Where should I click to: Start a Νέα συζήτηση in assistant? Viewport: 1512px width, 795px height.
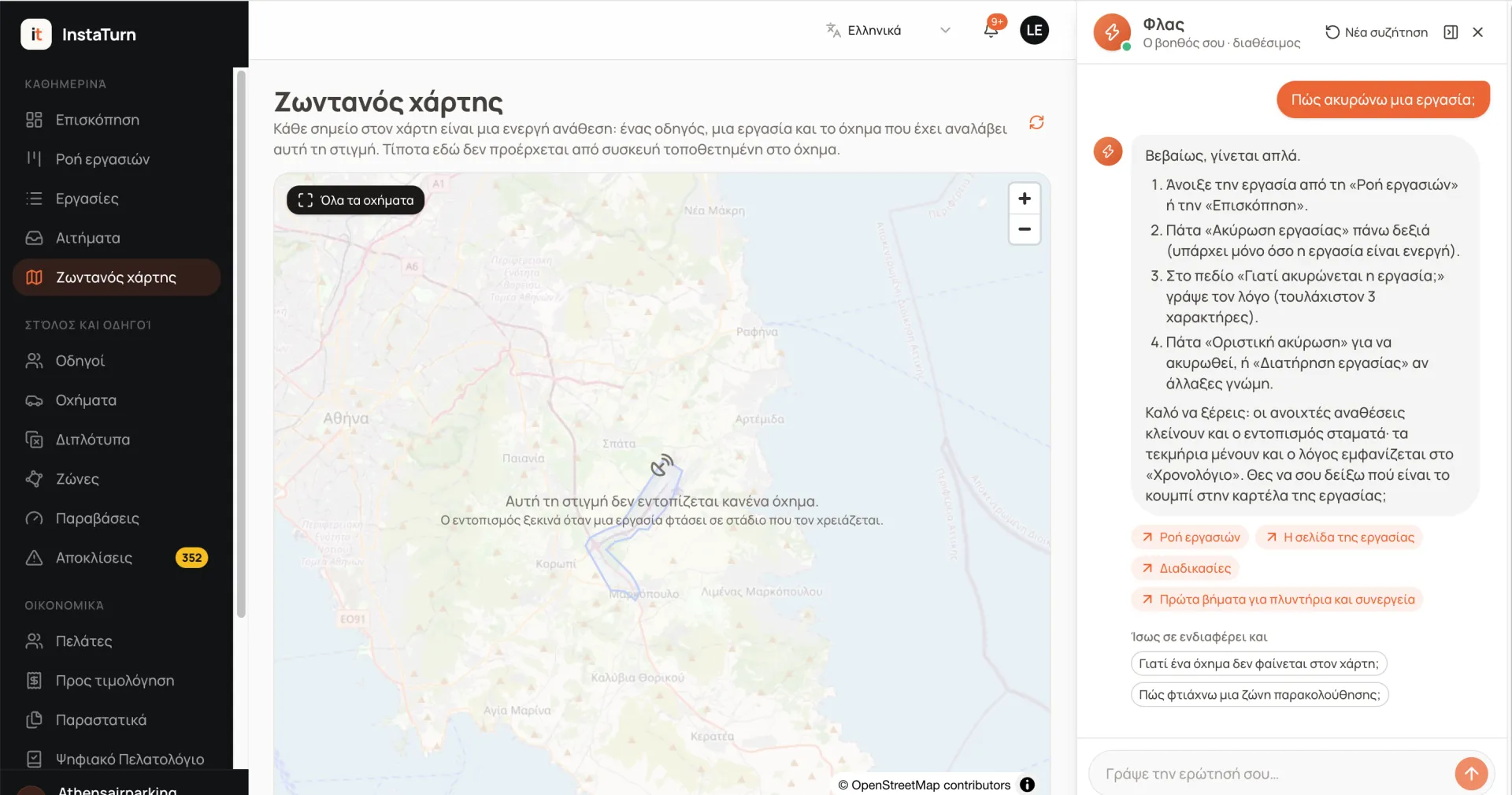point(1377,32)
